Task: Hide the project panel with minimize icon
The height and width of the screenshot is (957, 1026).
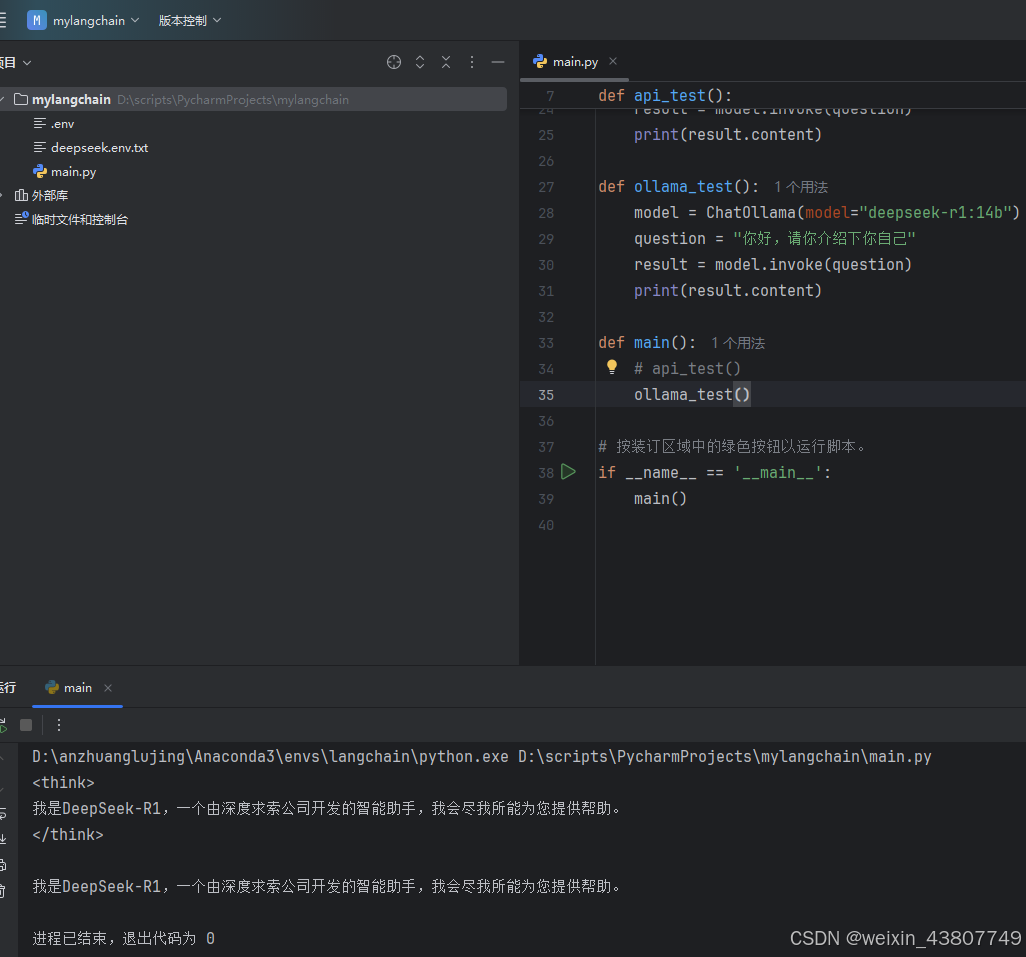Action: [498, 62]
